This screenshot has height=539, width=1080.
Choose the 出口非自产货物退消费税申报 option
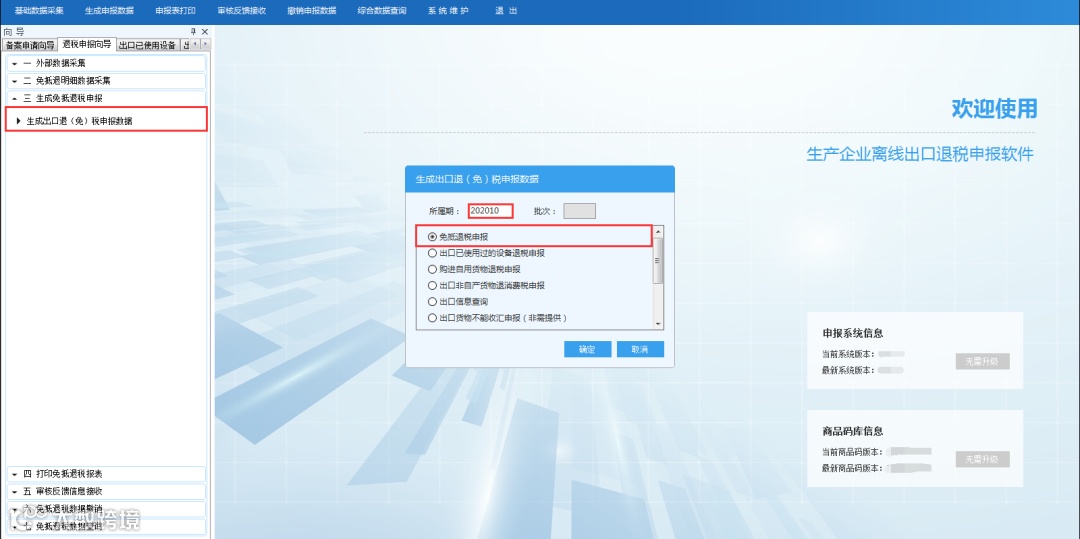coord(486,286)
